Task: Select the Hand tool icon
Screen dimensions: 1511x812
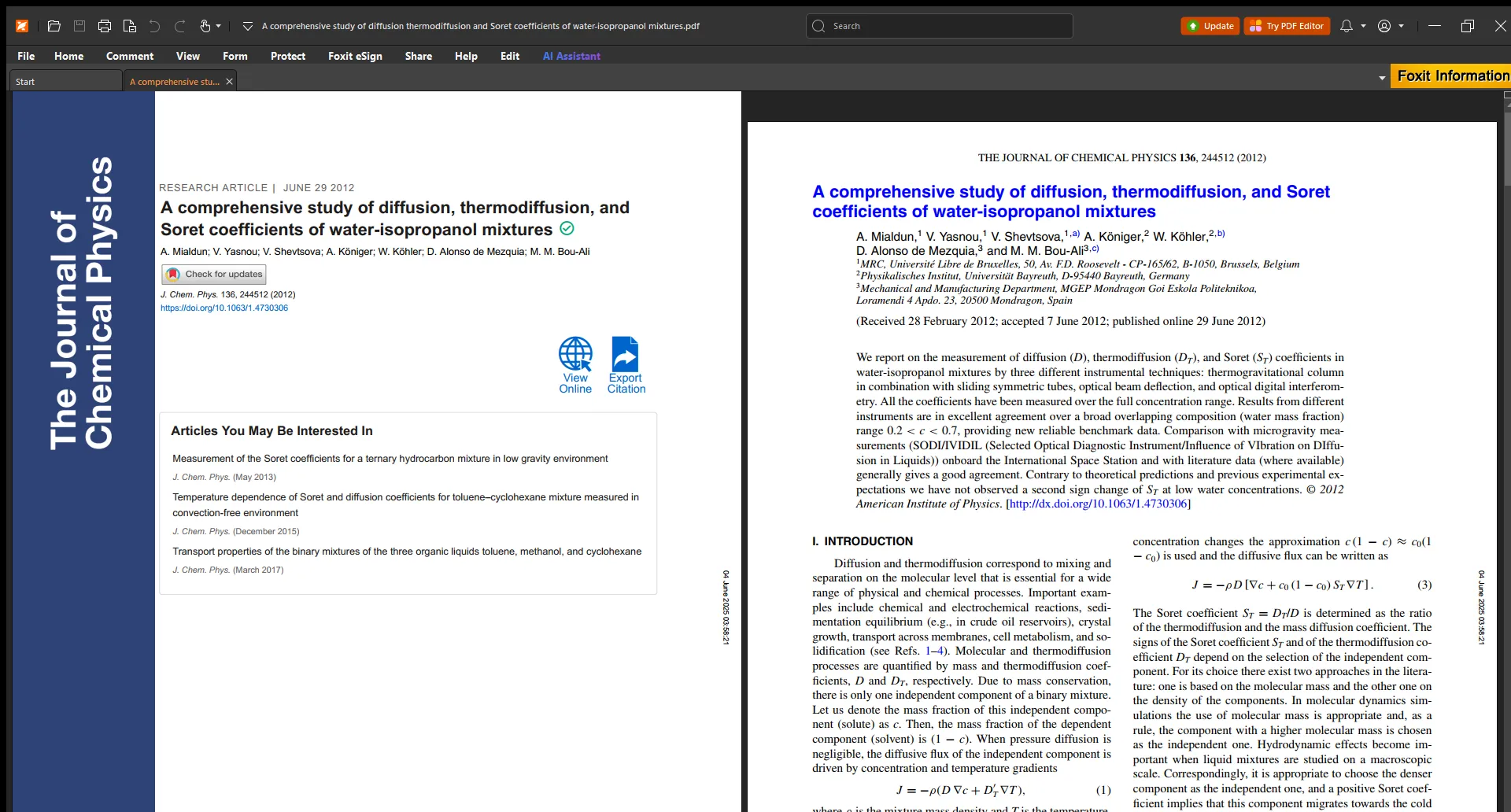Action: [x=205, y=26]
